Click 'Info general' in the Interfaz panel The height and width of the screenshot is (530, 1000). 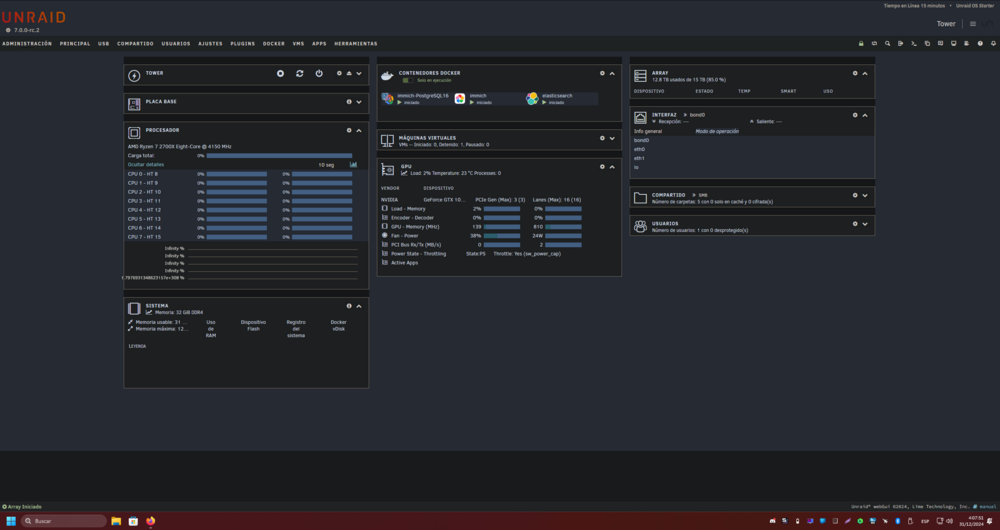pyautogui.click(x=648, y=131)
